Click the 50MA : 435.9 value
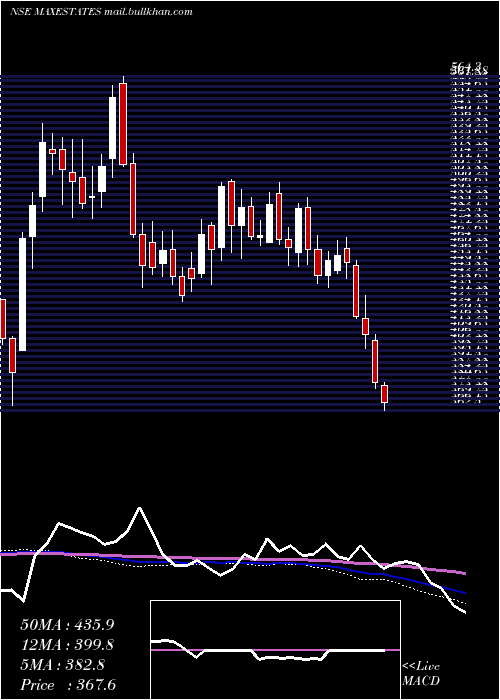The height and width of the screenshot is (700, 500). (67, 625)
